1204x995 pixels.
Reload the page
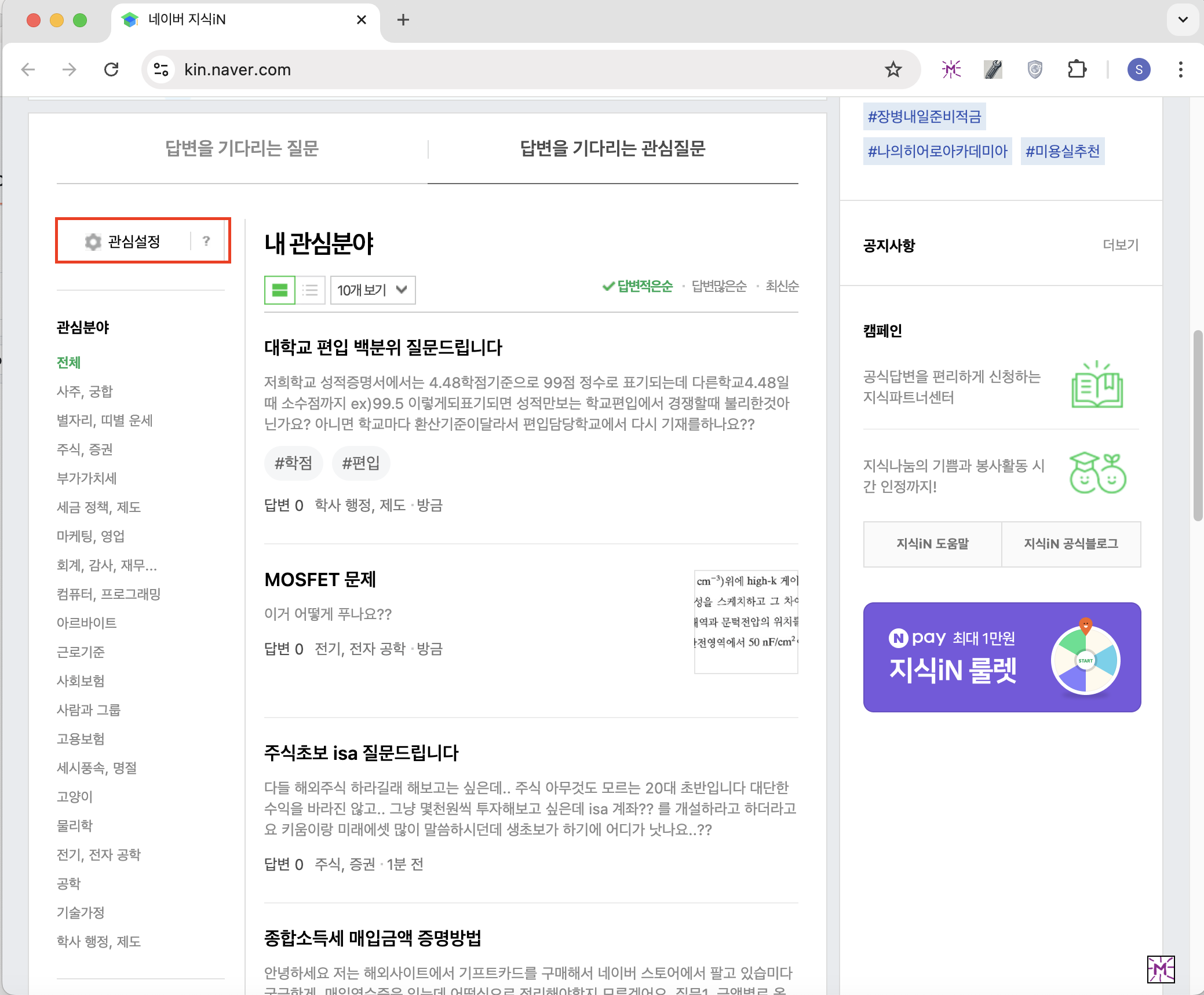111,70
